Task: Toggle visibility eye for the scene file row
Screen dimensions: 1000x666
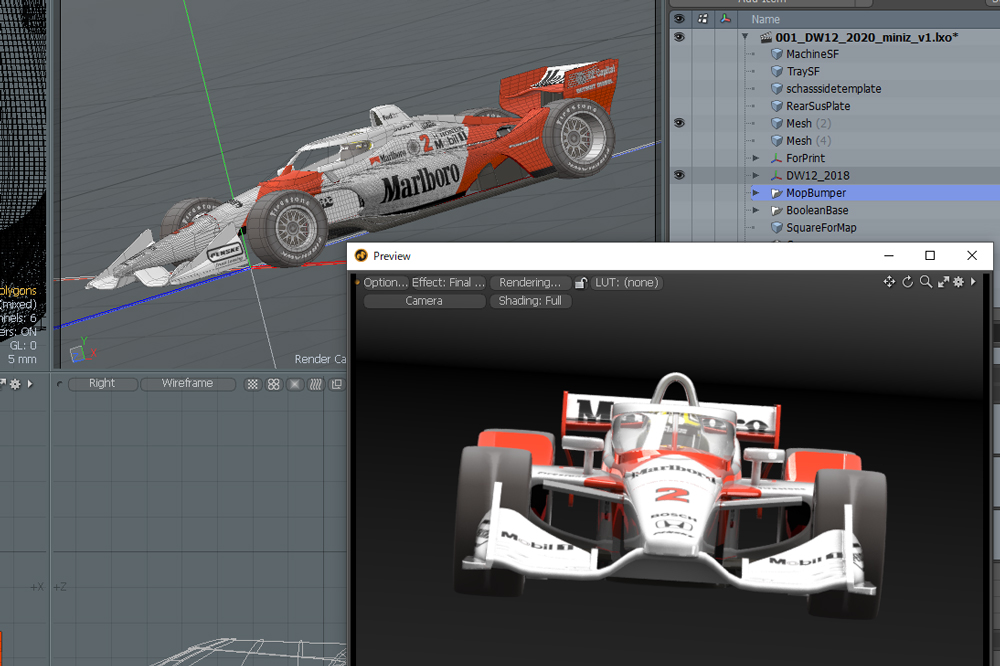Action: point(679,37)
